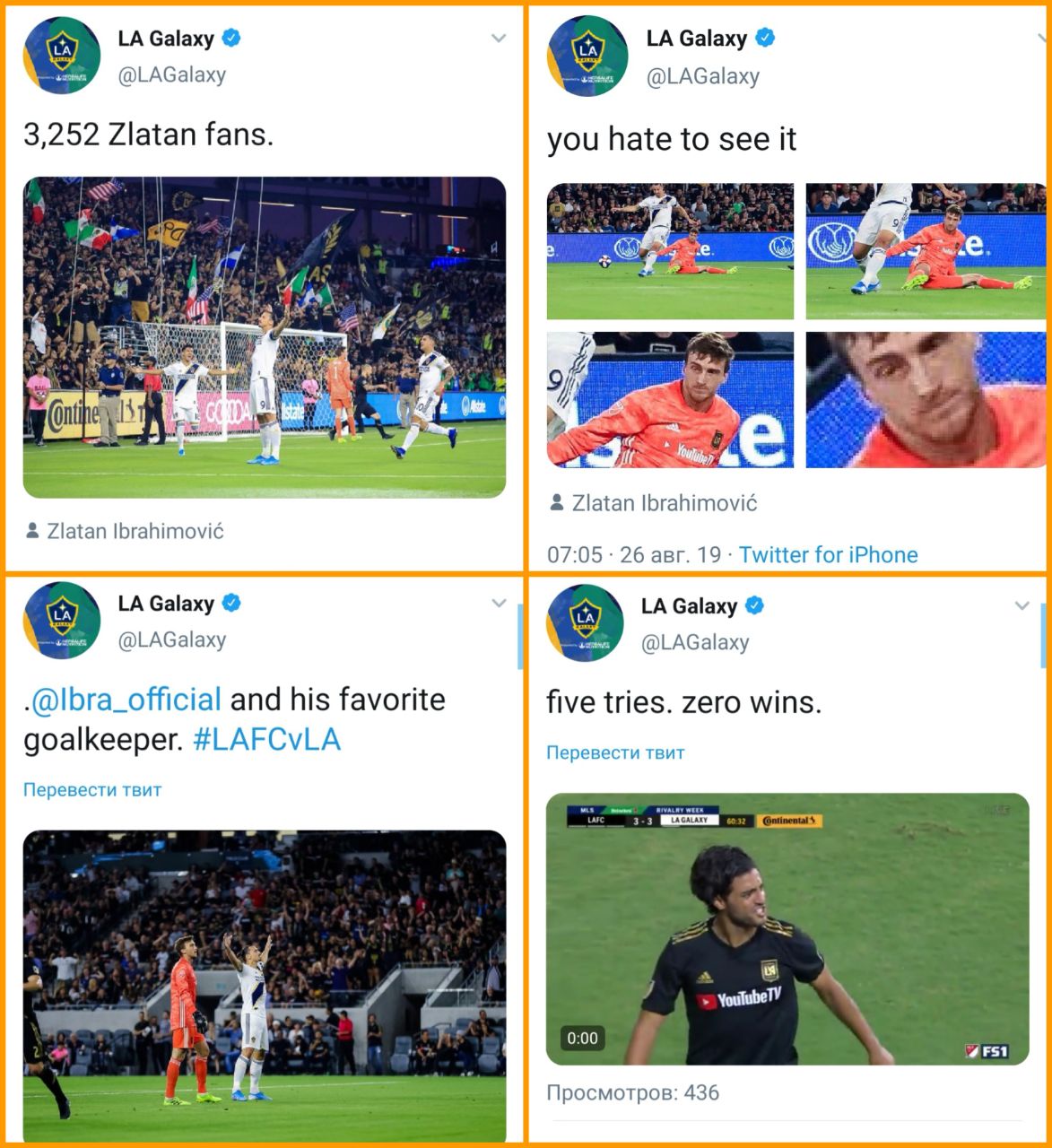Click person tag icon under celebration photo
The width and height of the screenshot is (1052, 1148).
(32, 531)
